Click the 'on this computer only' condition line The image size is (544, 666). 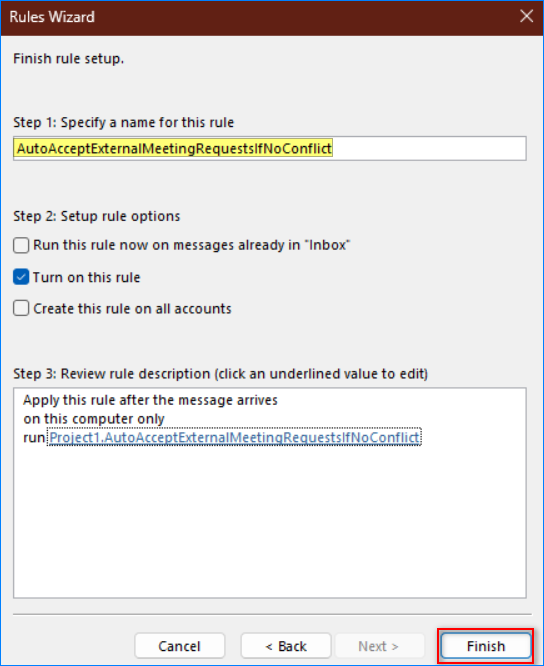pyautogui.click(x=94, y=419)
